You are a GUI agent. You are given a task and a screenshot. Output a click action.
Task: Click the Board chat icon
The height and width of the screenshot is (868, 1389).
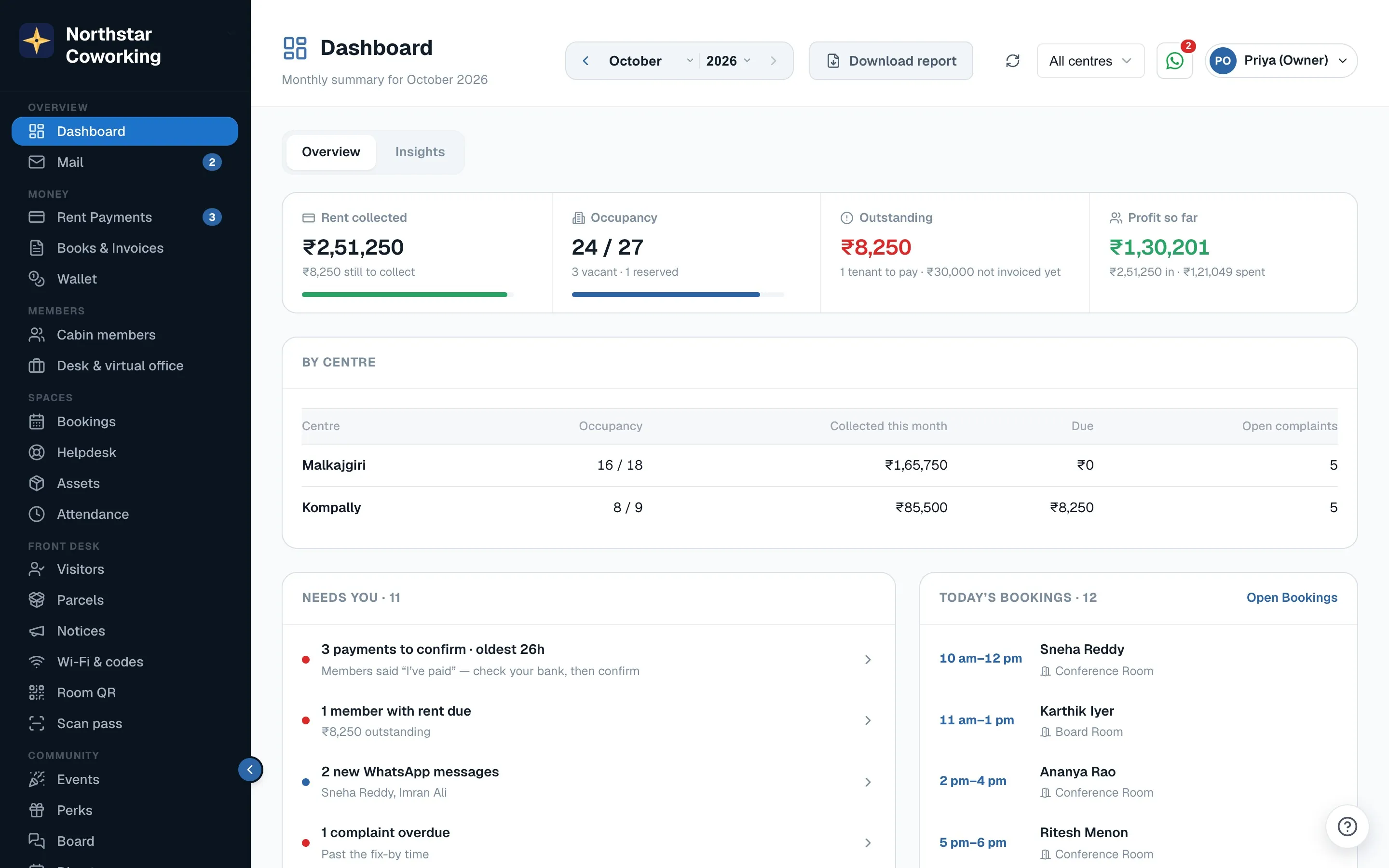[37, 841]
